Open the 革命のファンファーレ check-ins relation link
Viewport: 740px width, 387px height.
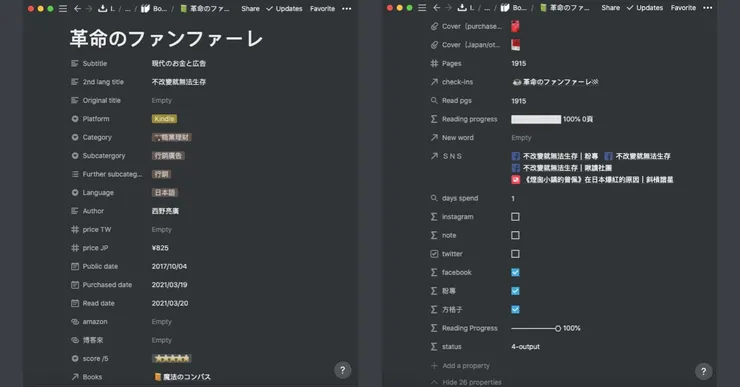tap(555, 82)
